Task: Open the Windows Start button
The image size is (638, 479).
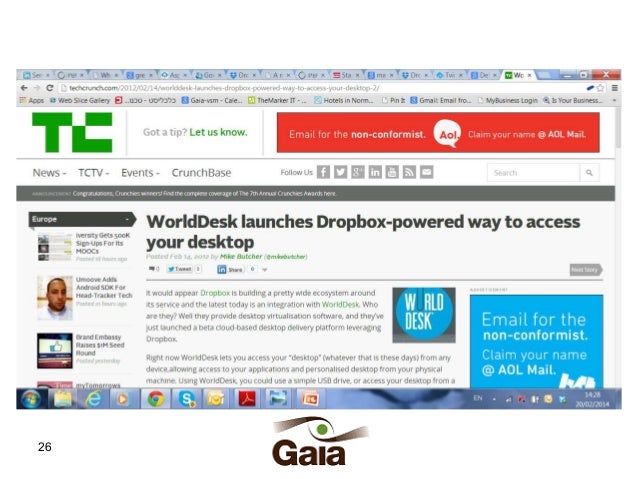Action: tap(31, 398)
